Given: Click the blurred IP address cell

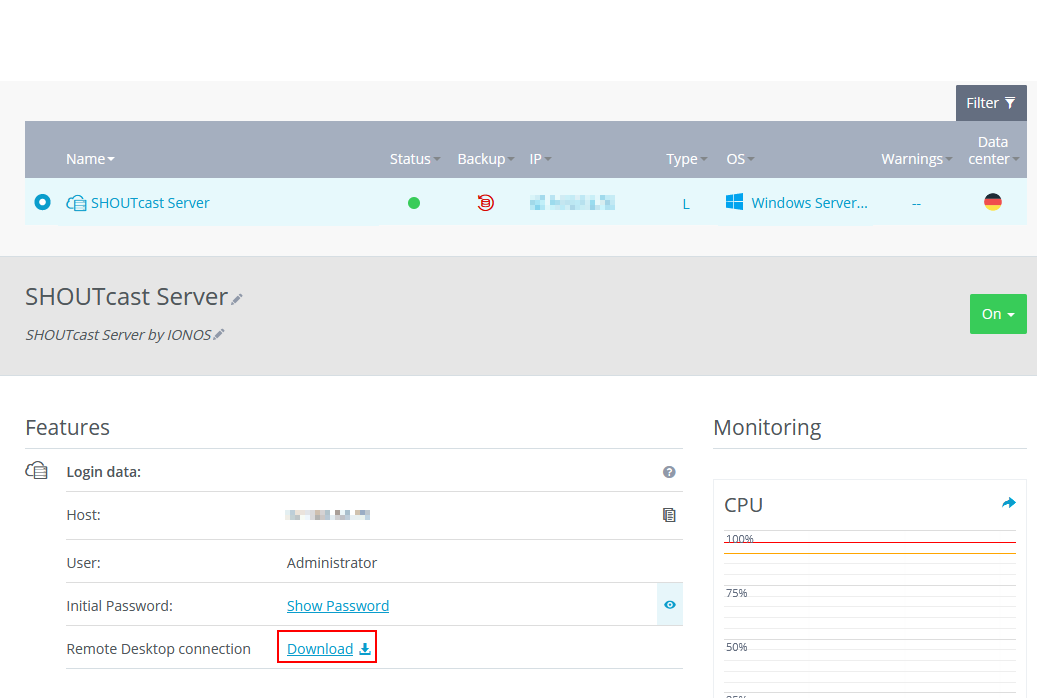Looking at the screenshot, I should pos(572,202).
